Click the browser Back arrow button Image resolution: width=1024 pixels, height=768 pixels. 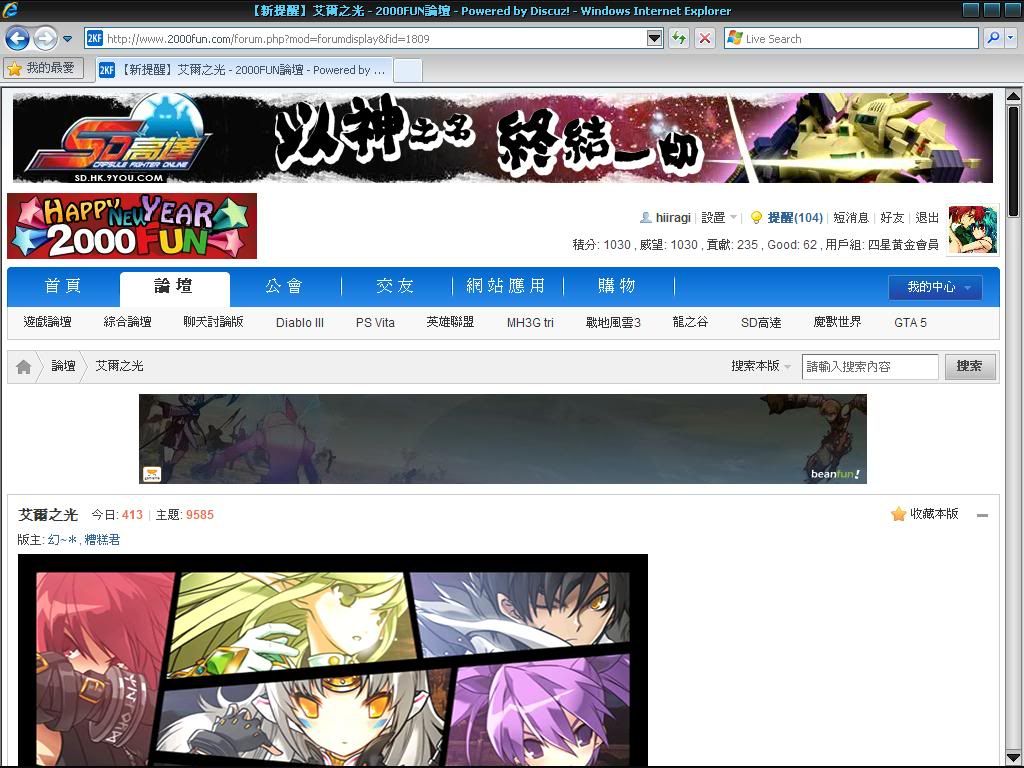coord(17,38)
